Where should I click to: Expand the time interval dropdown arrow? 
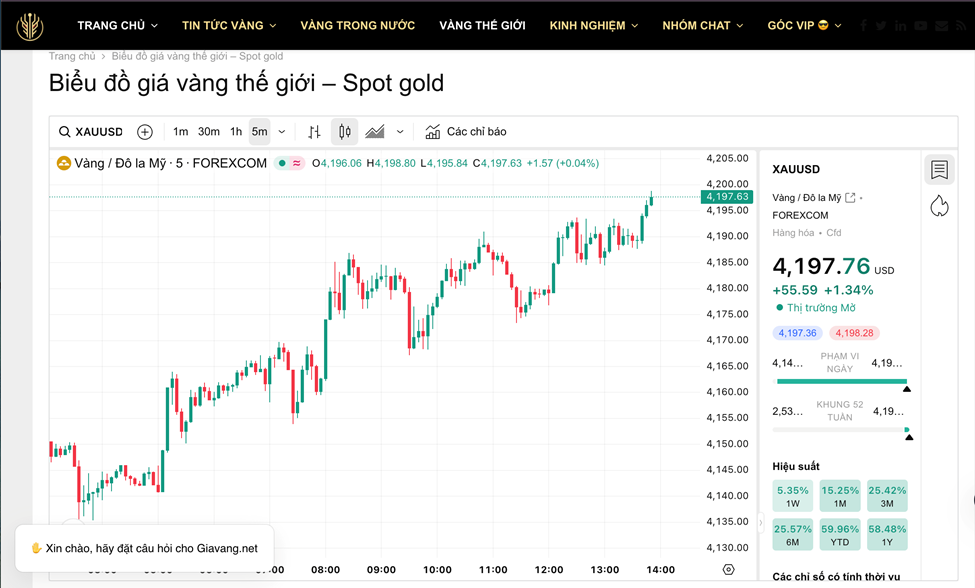pyautogui.click(x=282, y=132)
